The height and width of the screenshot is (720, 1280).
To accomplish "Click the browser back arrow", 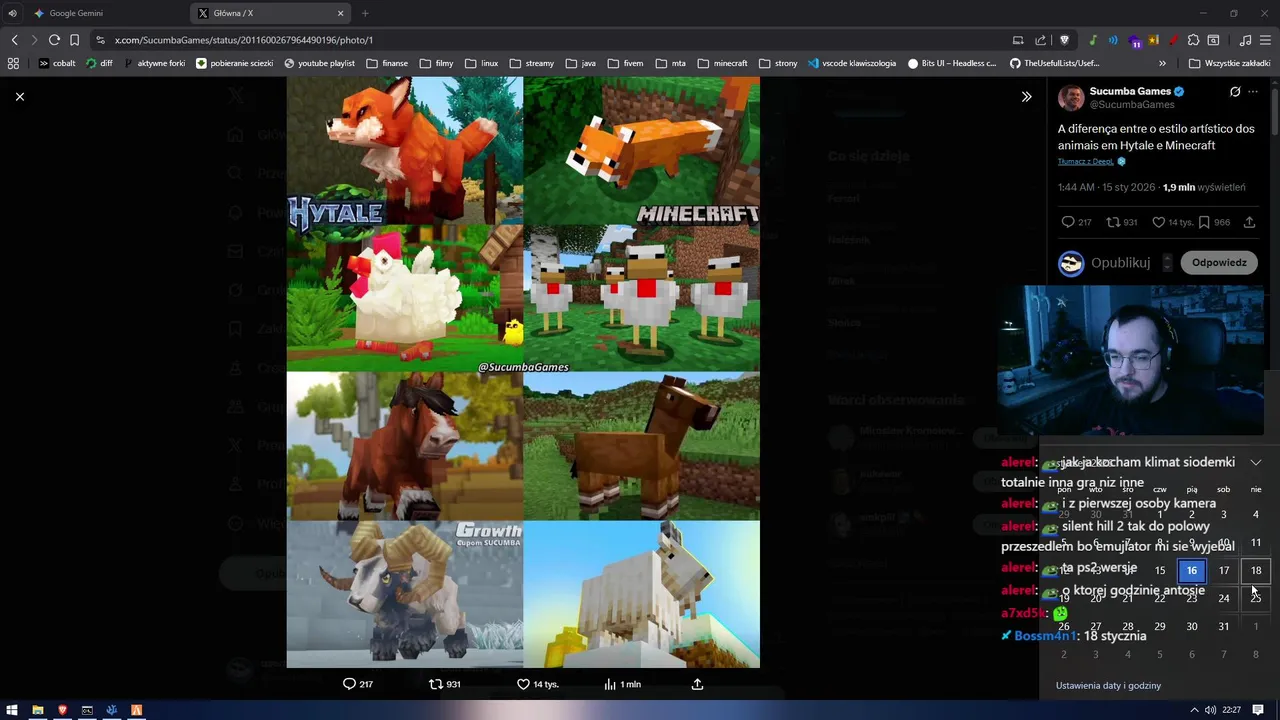I will 14,40.
